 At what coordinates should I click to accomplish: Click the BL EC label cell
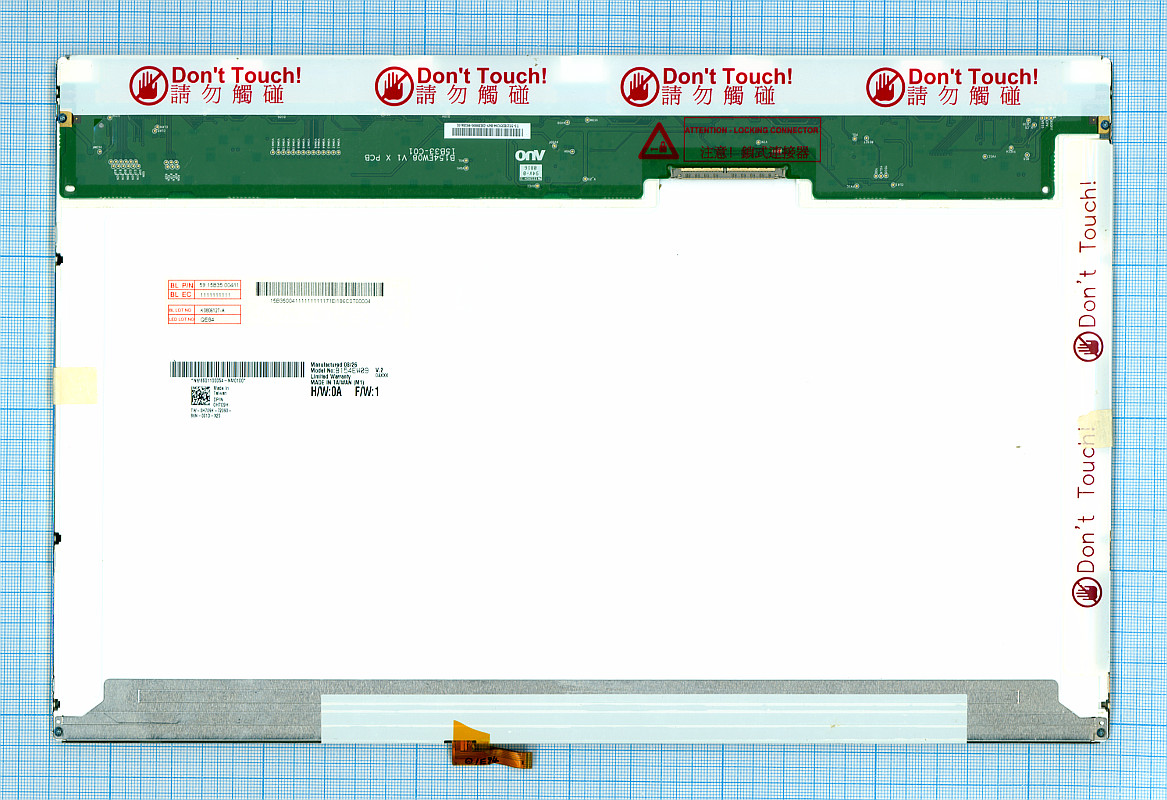point(181,295)
